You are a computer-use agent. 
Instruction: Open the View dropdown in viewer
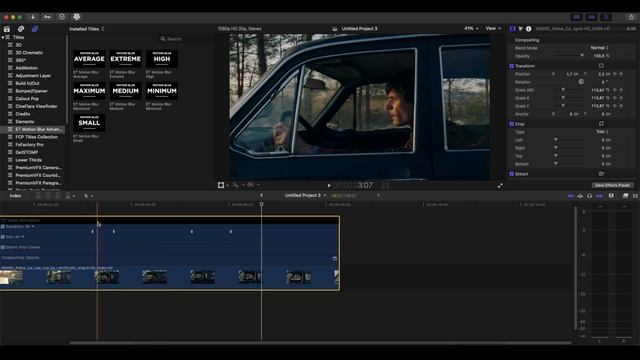493,29
